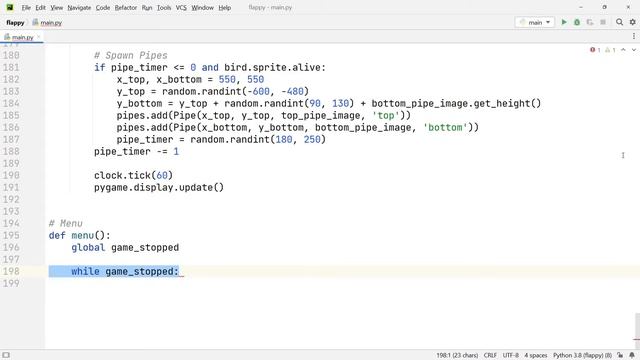Click line number 195 in the gutter
Viewport: 640px width, 360px height.
(x=11, y=236)
